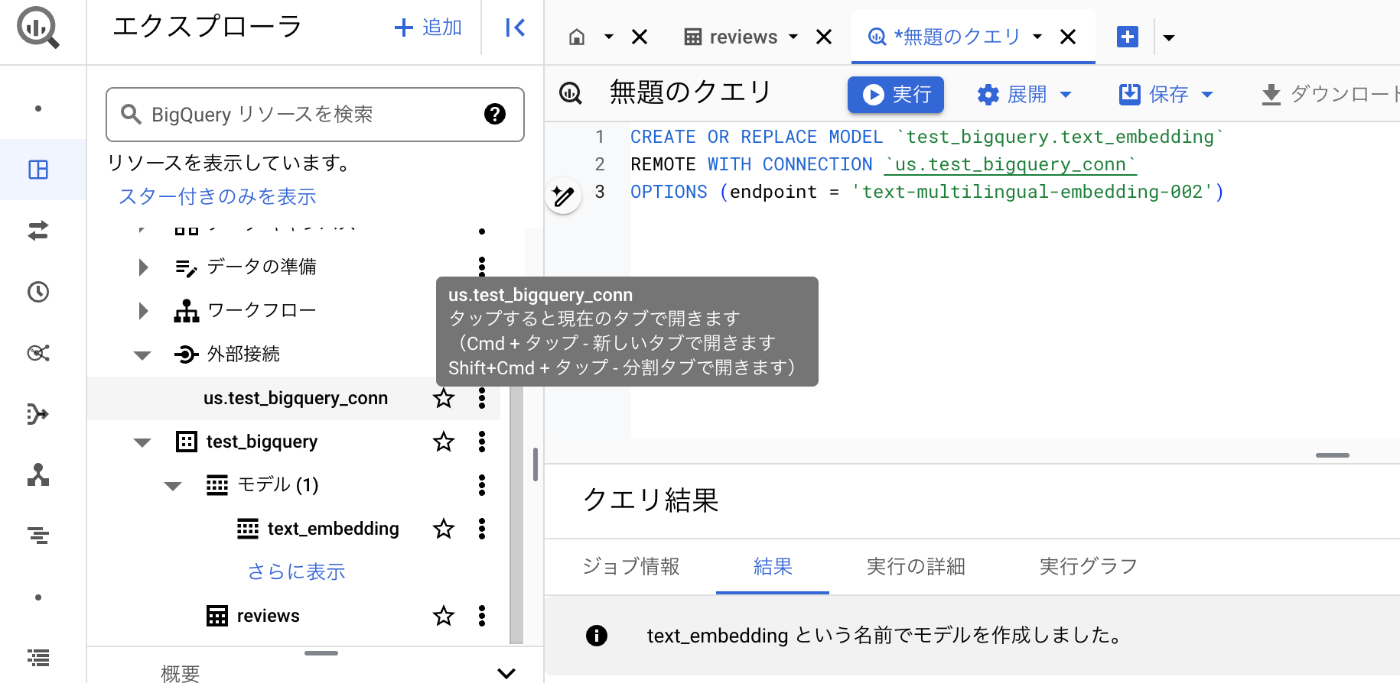Open the horizontal bars sidebar icon
1400x683 pixels.
[x=38, y=536]
